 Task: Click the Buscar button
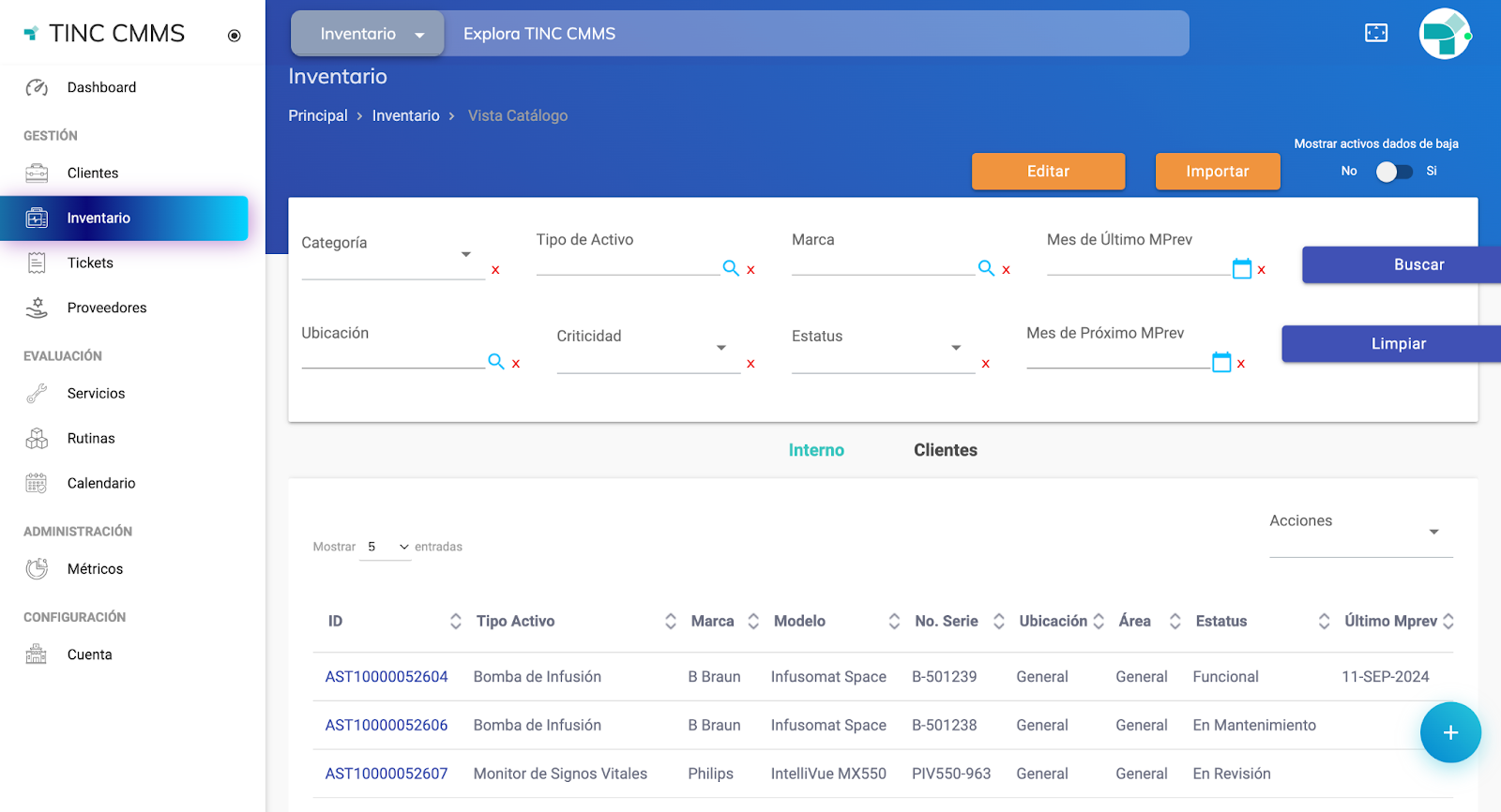tap(1418, 265)
